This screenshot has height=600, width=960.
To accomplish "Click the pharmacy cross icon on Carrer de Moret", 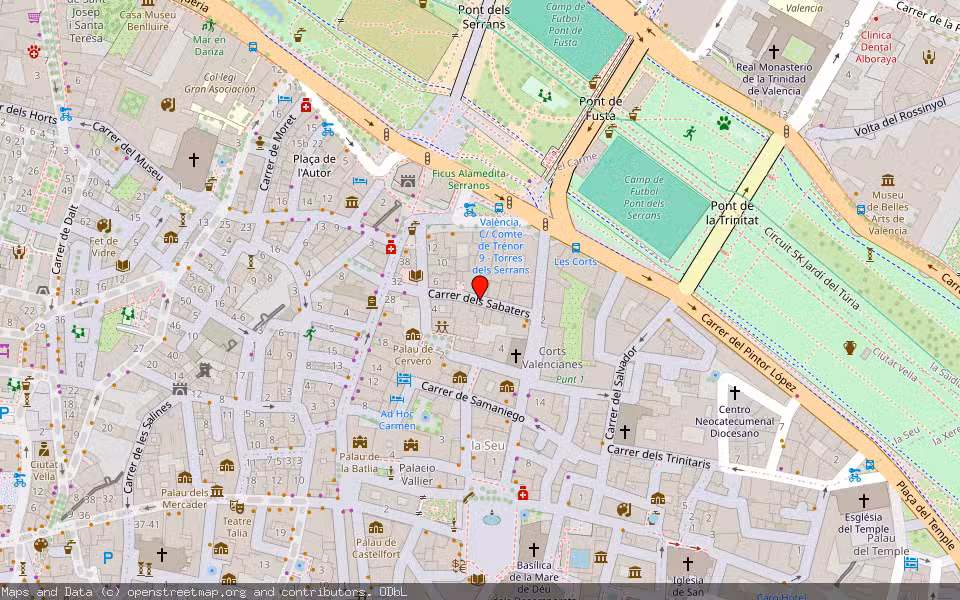I will [x=306, y=106].
